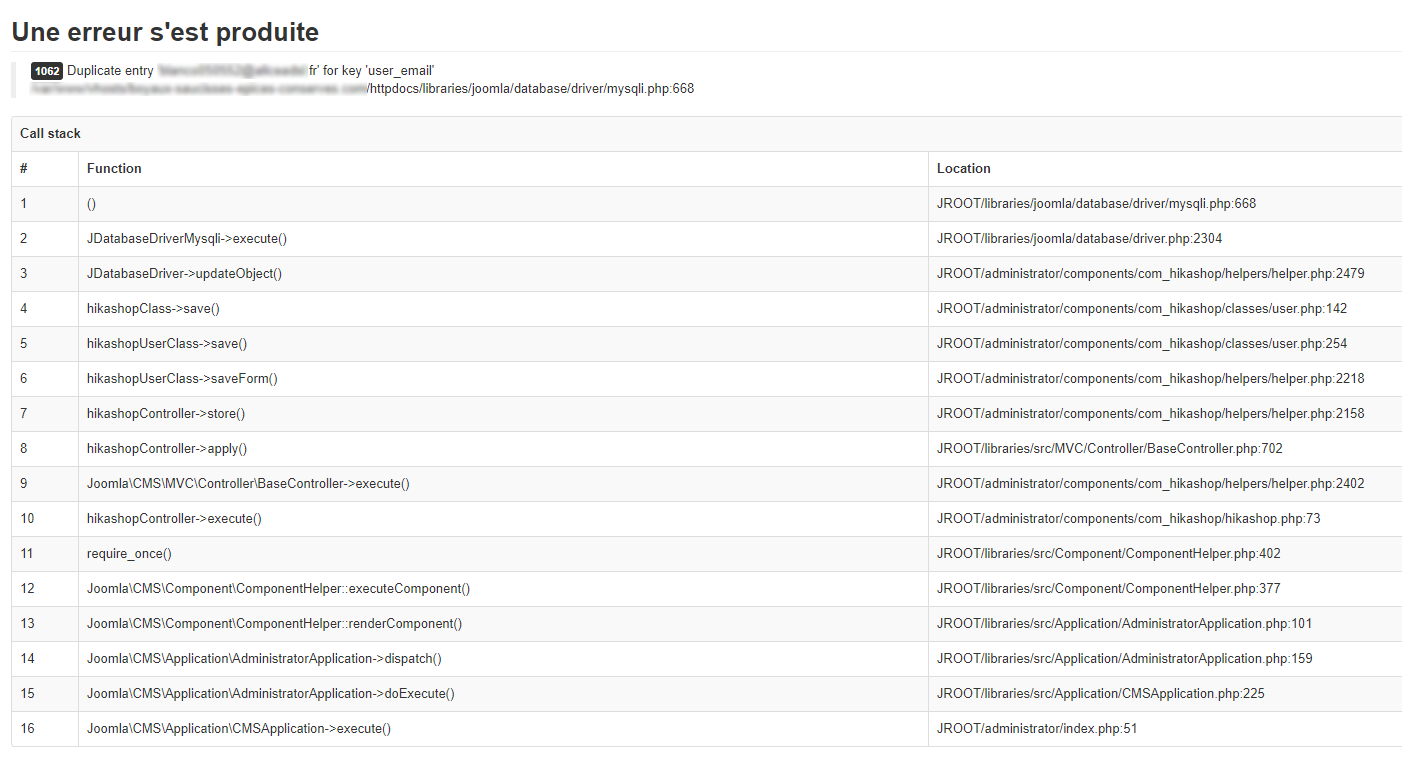Click the "Une erreur s'est produite" heading

click(165, 32)
